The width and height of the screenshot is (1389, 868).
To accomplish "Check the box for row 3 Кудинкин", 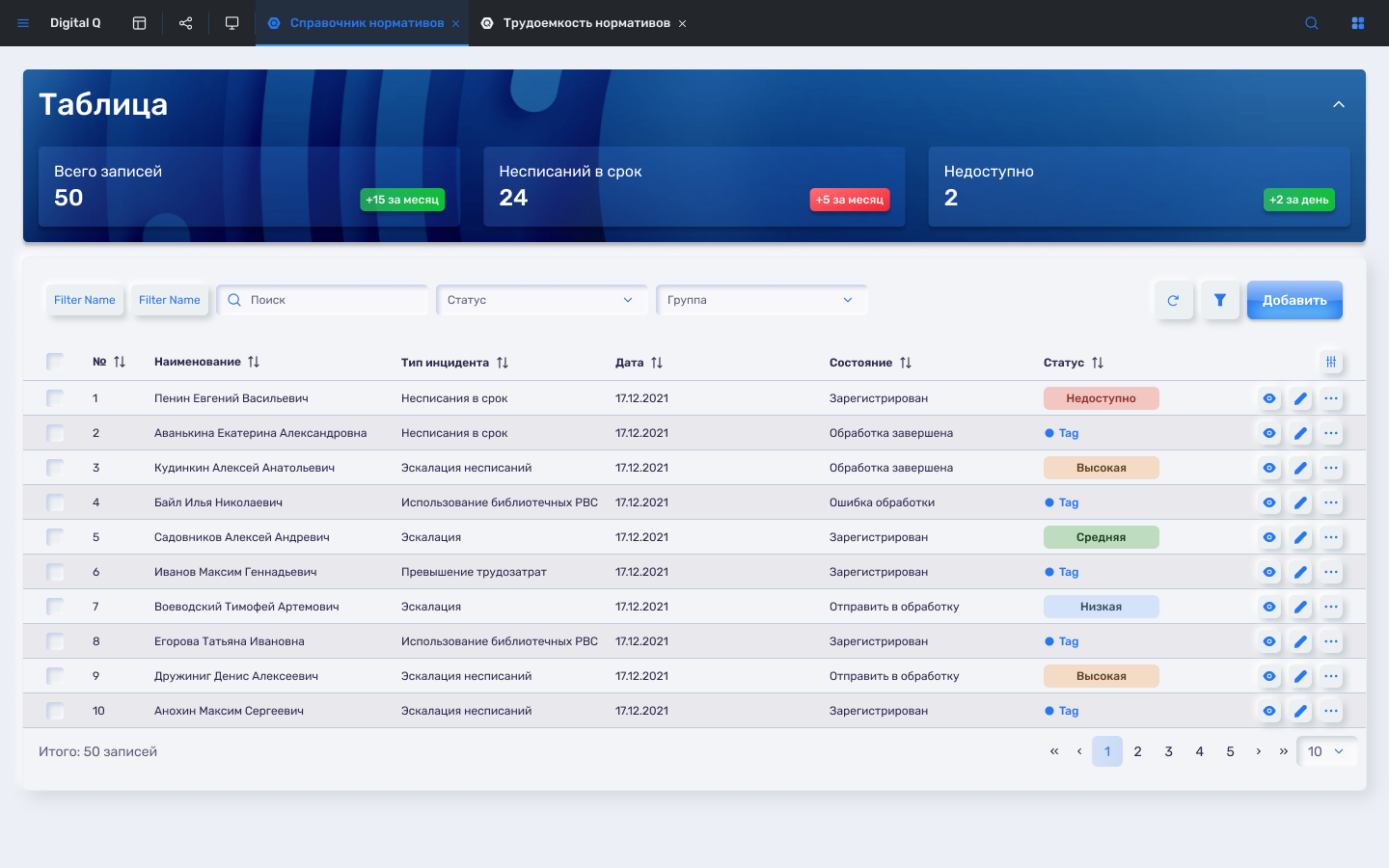I will point(55,468).
